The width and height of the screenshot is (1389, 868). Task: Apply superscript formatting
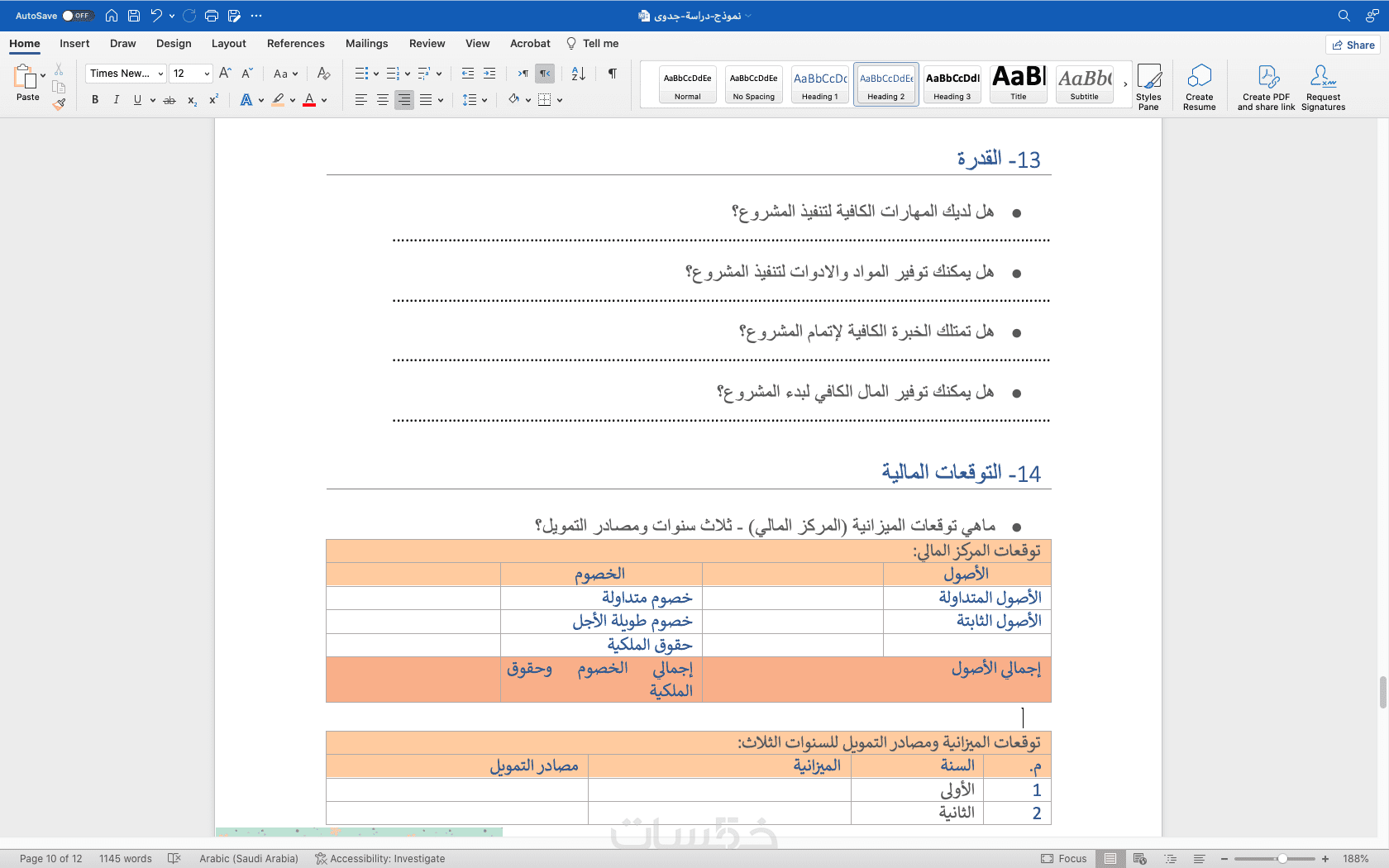coord(213,100)
